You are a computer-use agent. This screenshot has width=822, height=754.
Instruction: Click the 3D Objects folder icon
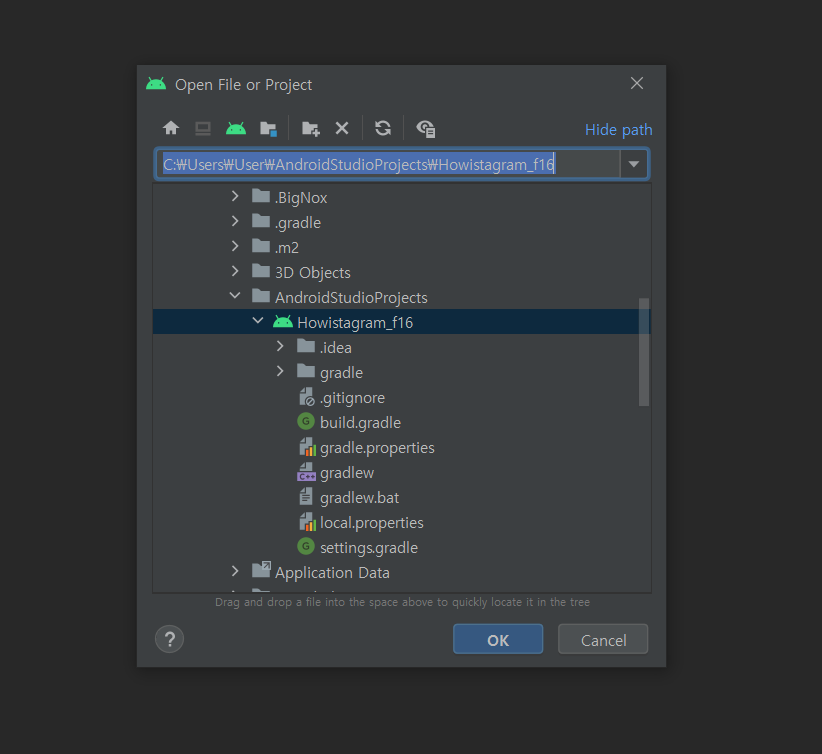(261, 271)
